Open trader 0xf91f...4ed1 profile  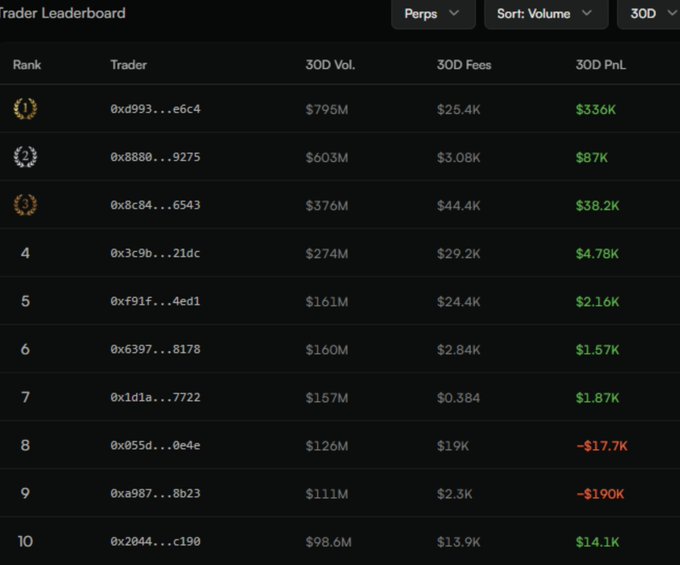coord(155,301)
